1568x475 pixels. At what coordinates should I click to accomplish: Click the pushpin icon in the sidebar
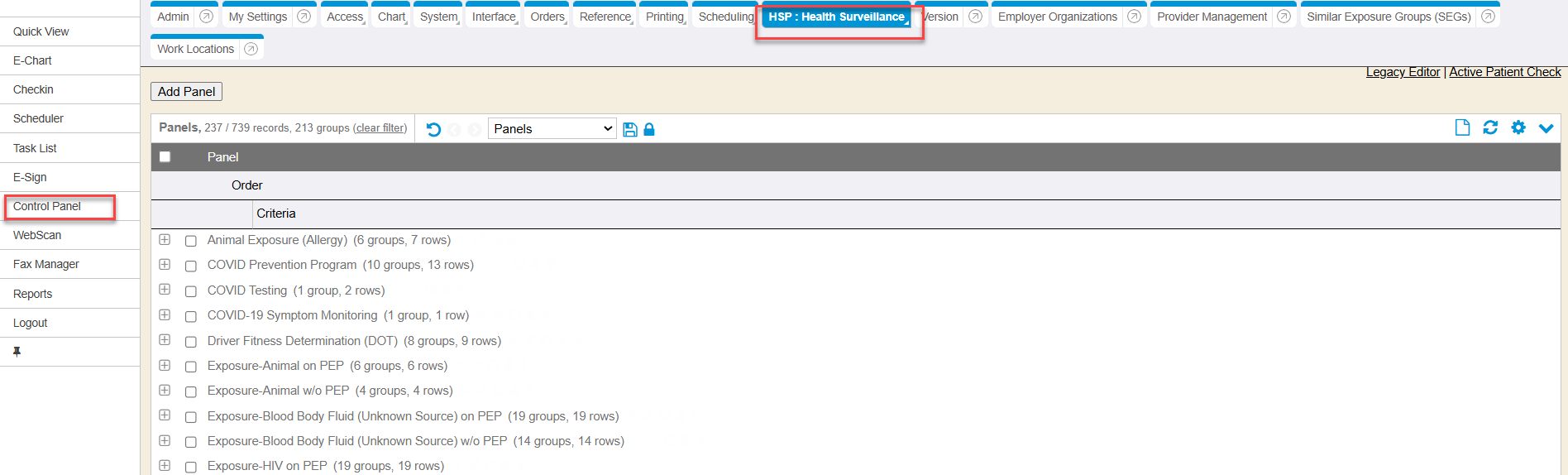tap(17, 352)
